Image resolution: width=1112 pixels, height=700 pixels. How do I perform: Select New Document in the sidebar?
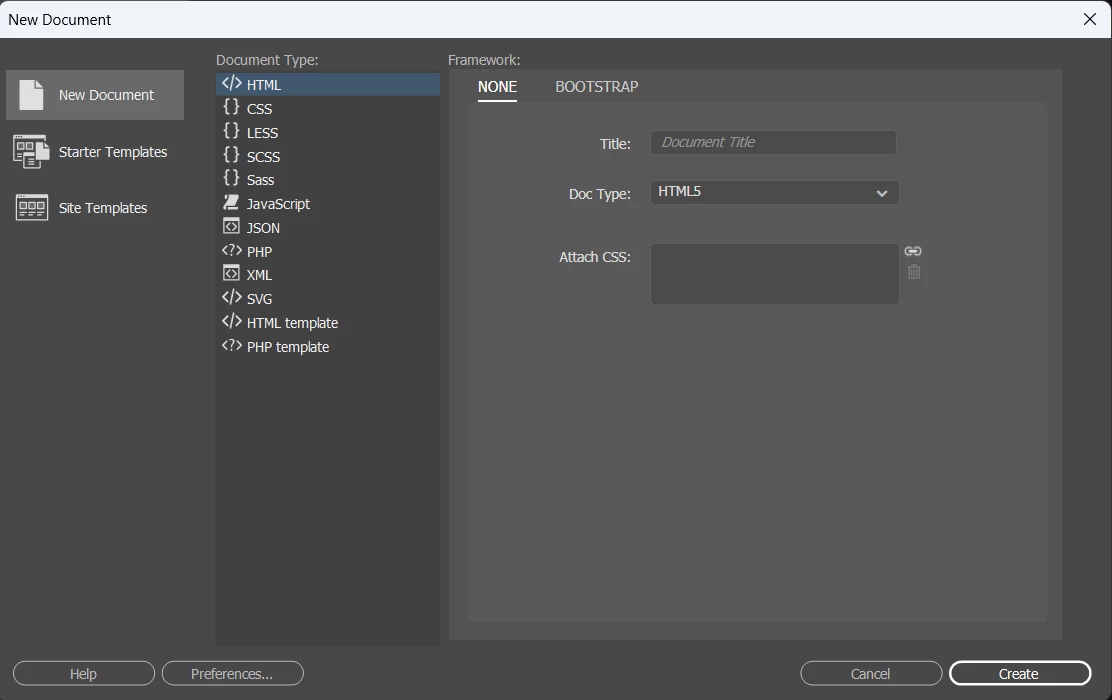95,95
